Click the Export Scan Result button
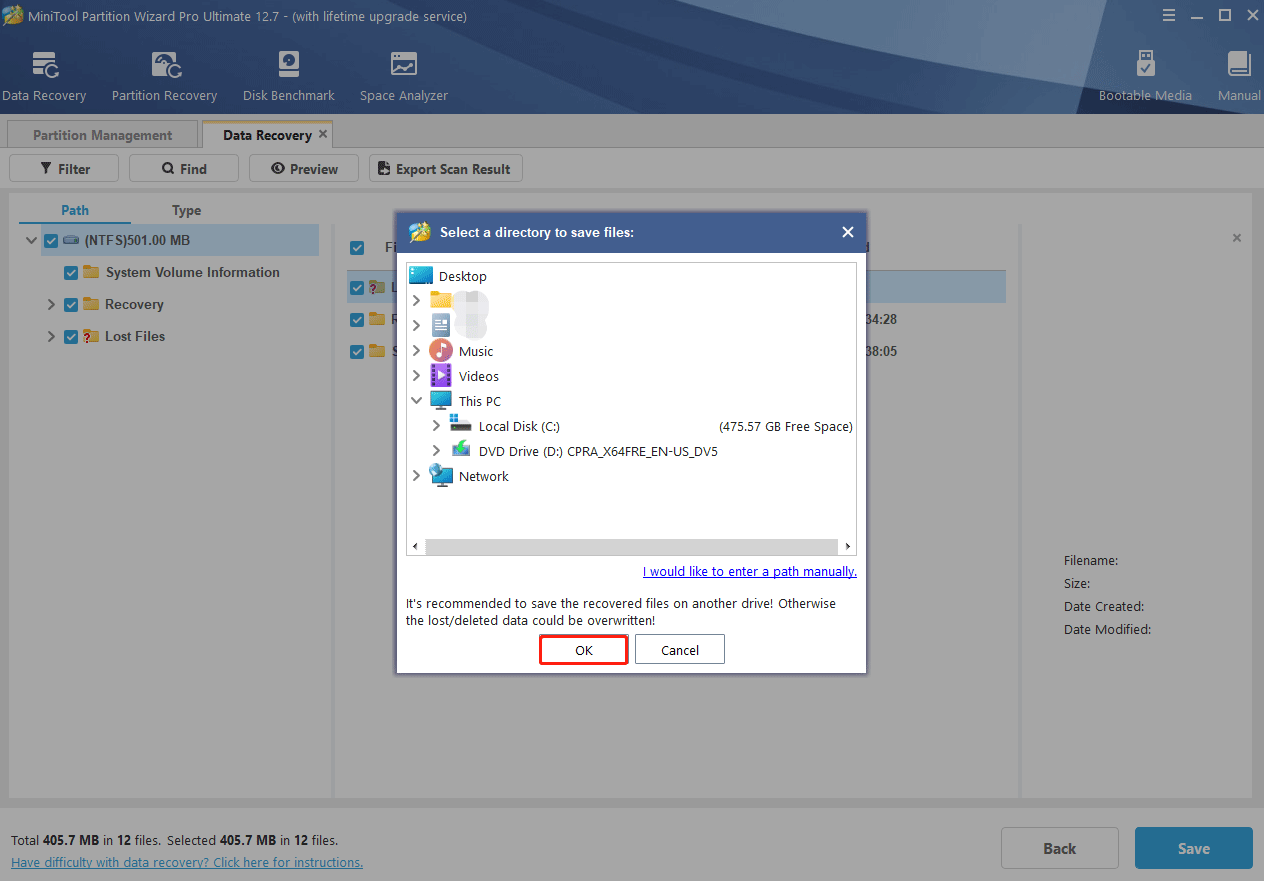The image size is (1264, 881). coord(445,169)
